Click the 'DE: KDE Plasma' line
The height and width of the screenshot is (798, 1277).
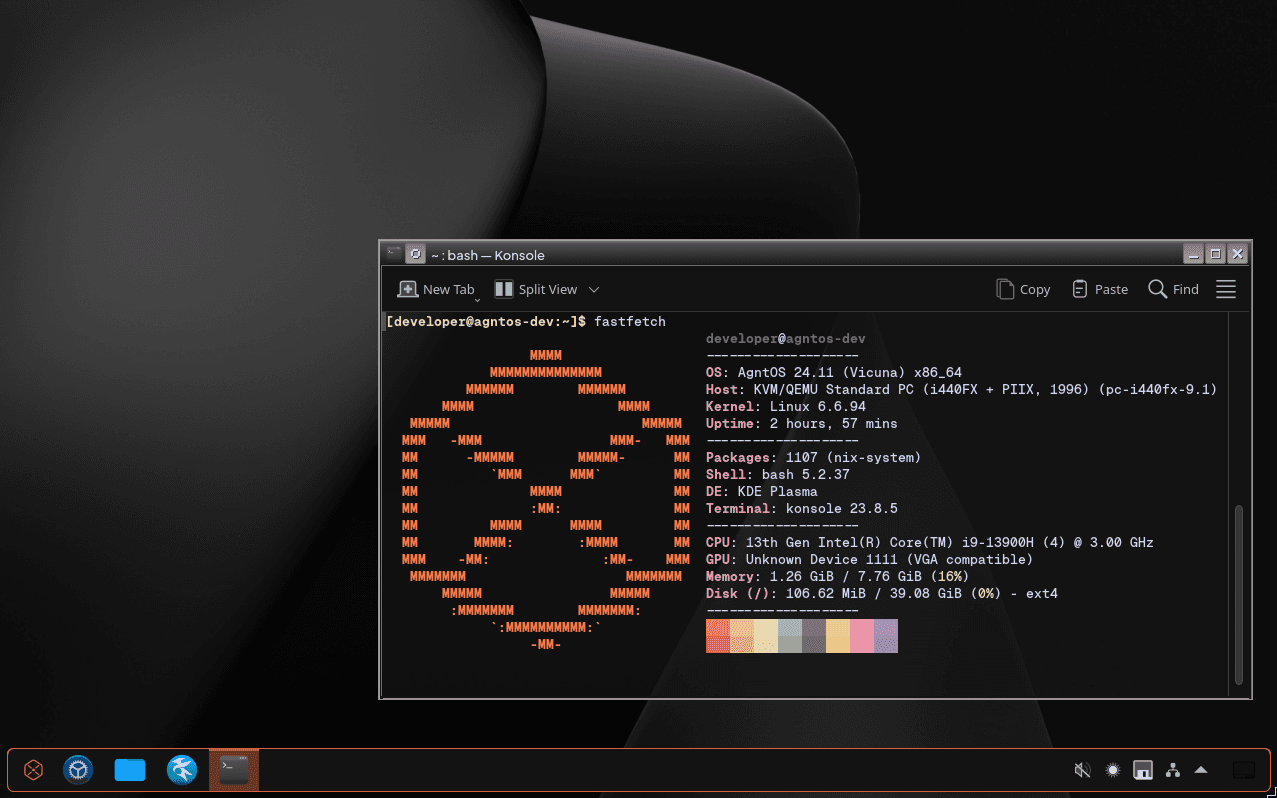click(x=762, y=491)
